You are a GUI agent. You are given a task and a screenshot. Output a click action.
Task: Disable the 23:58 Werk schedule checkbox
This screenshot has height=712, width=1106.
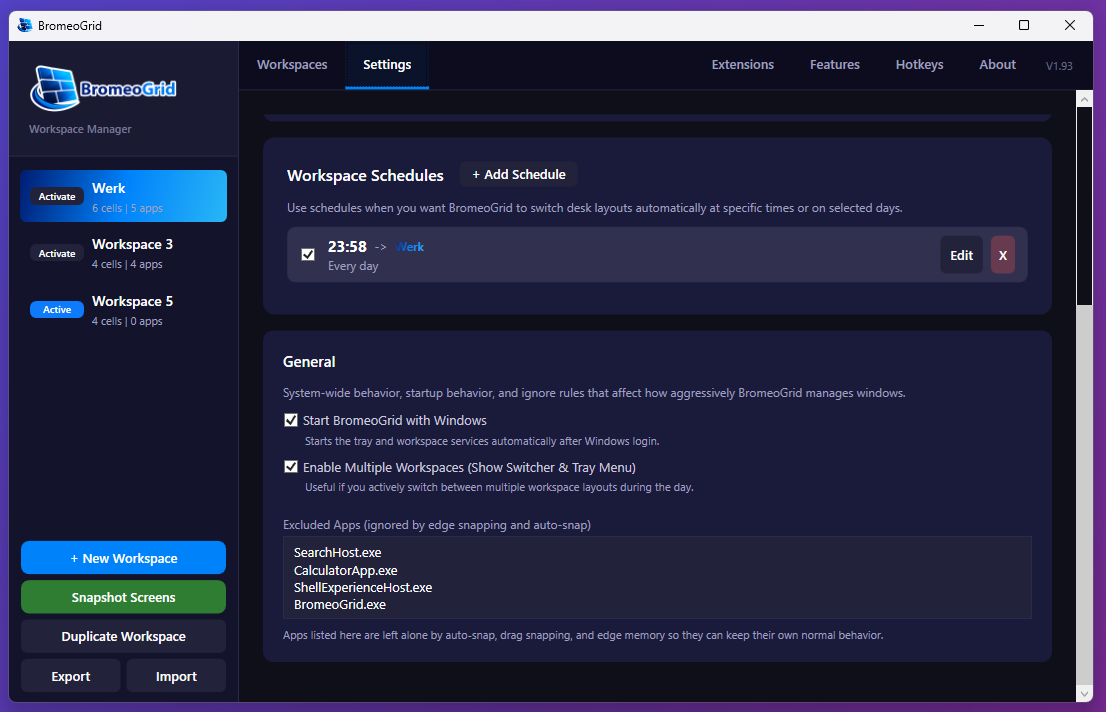coord(308,255)
